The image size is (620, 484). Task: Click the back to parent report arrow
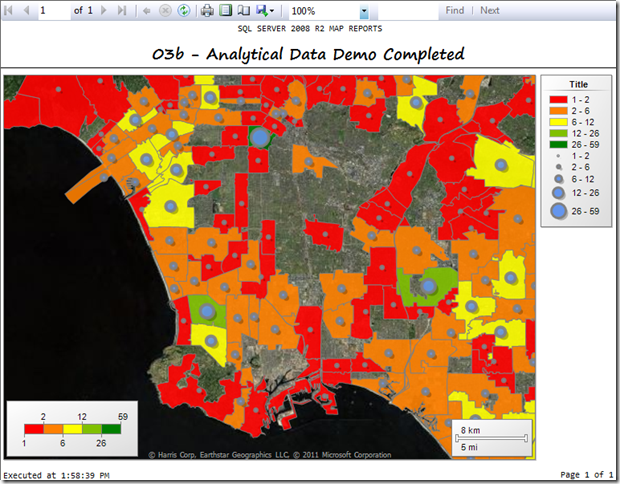pos(147,11)
